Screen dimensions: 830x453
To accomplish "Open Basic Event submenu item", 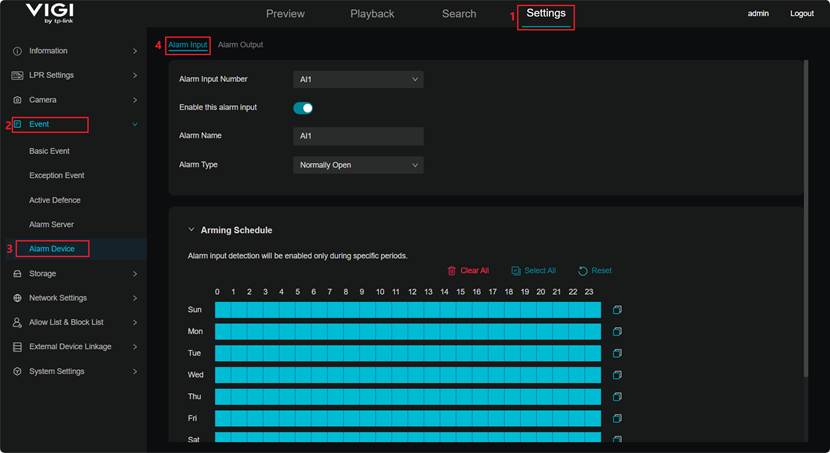I will [x=49, y=151].
